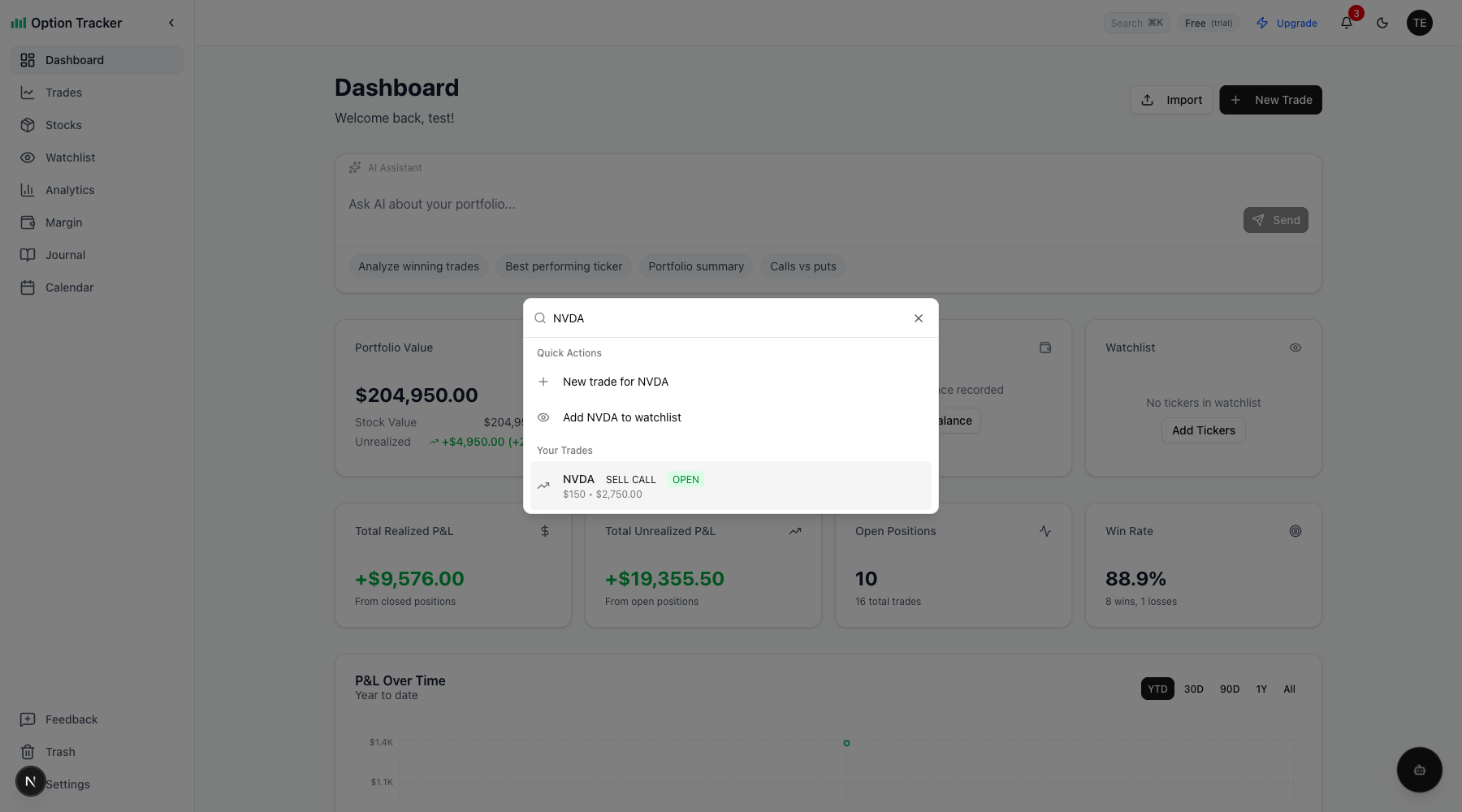
Task: Toggle dark mode moon icon
Action: click(x=1382, y=23)
